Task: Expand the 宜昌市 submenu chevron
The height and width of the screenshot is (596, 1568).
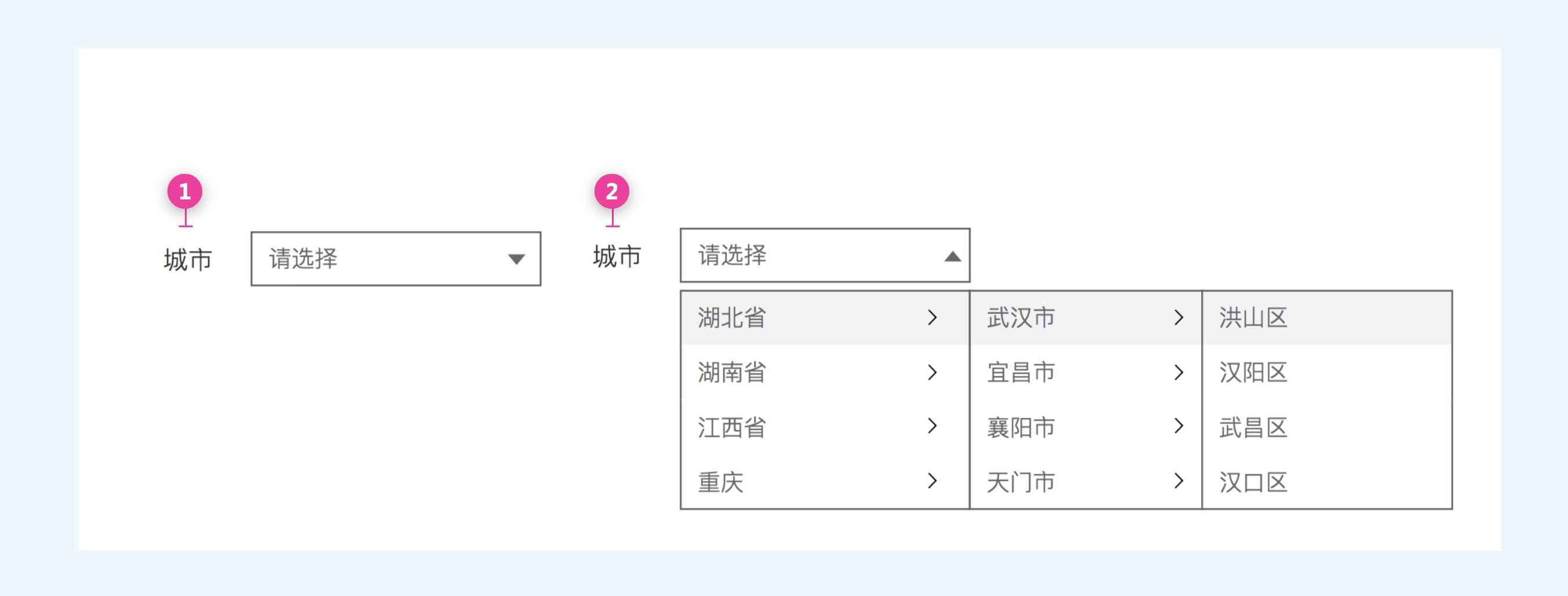Action: [1179, 372]
